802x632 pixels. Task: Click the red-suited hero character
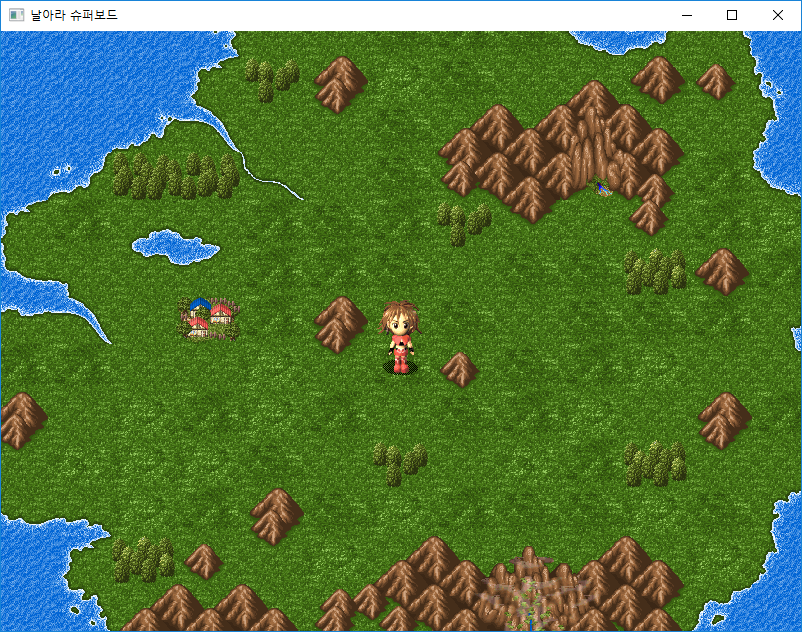(400, 337)
